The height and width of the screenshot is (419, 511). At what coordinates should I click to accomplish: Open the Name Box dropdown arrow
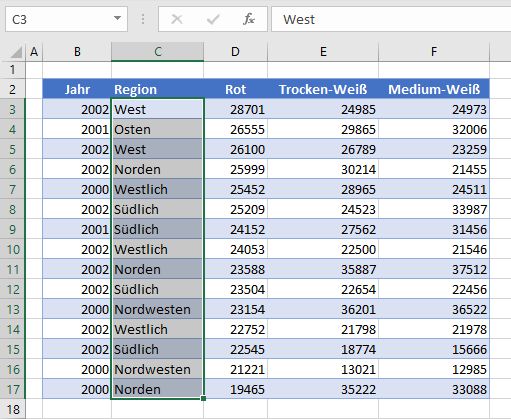pos(117,18)
